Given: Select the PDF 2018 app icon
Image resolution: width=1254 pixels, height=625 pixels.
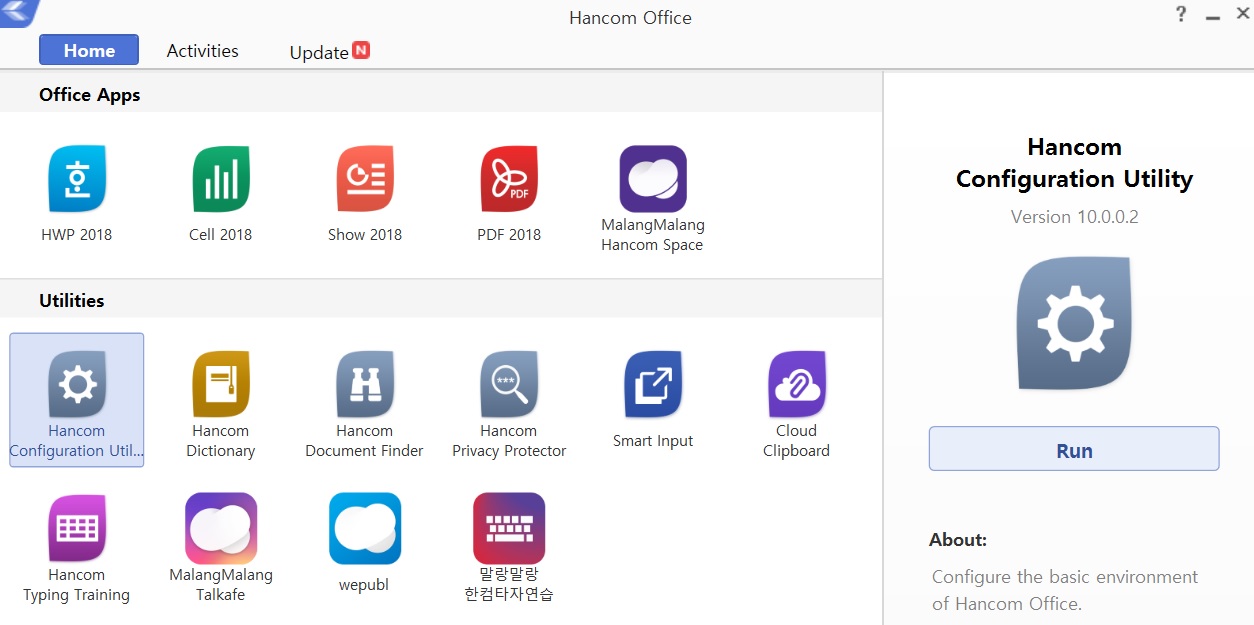Looking at the screenshot, I should pos(509,180).
